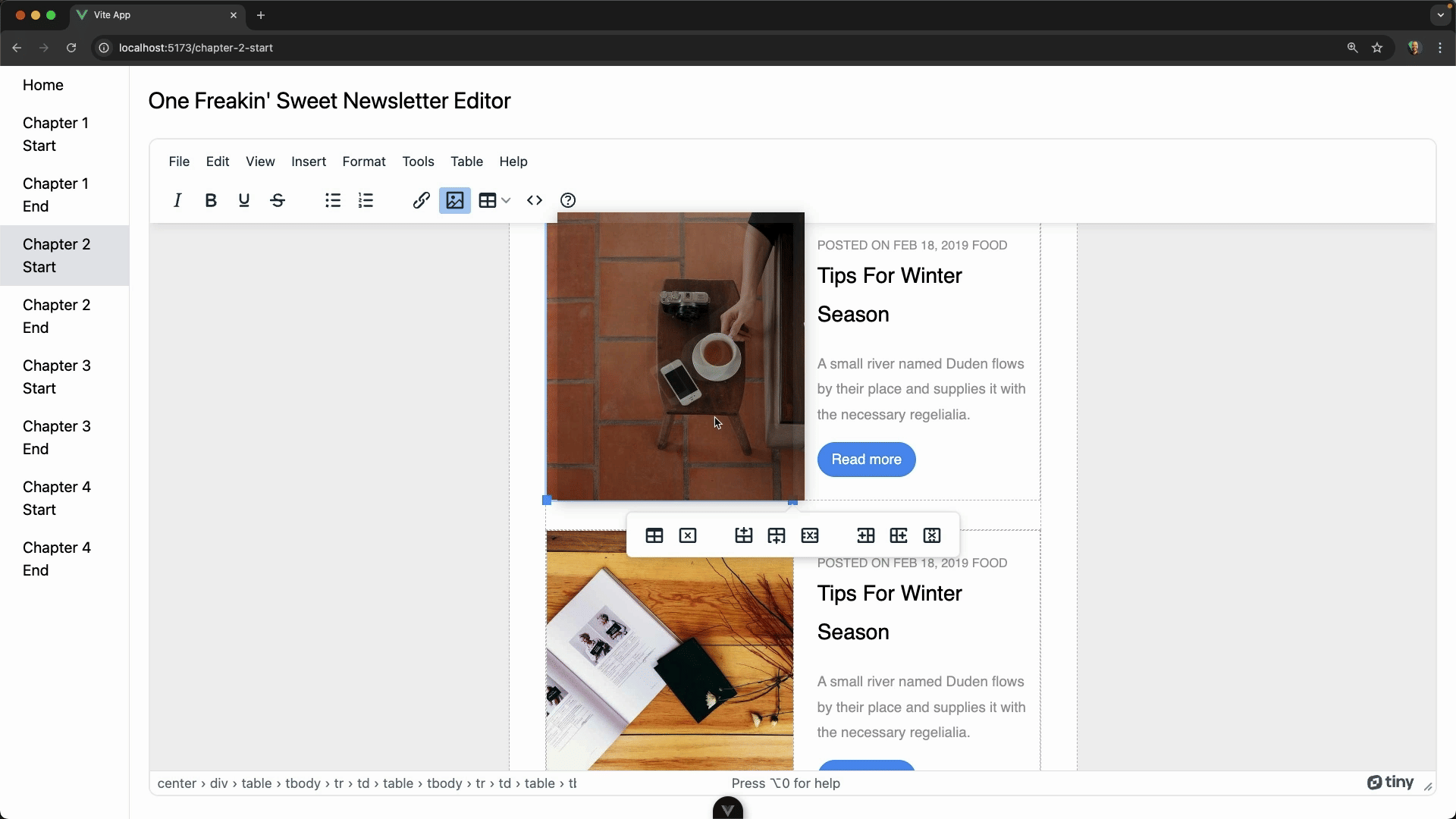Delete row in floating toolbar

coord(810,535)
